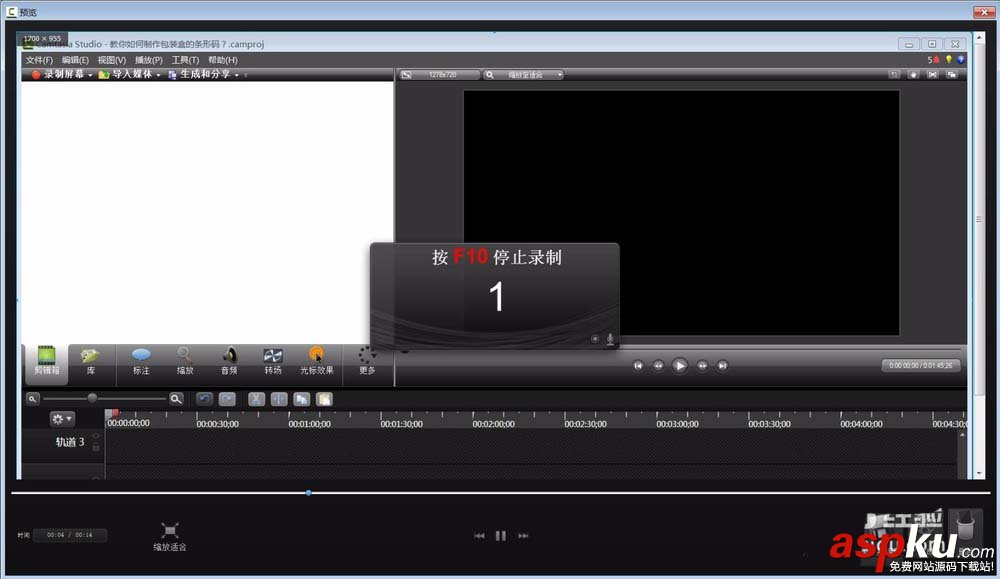
Task: Open the 文件(F) menu
Action: pyautogui.click(x=39, y=60)
